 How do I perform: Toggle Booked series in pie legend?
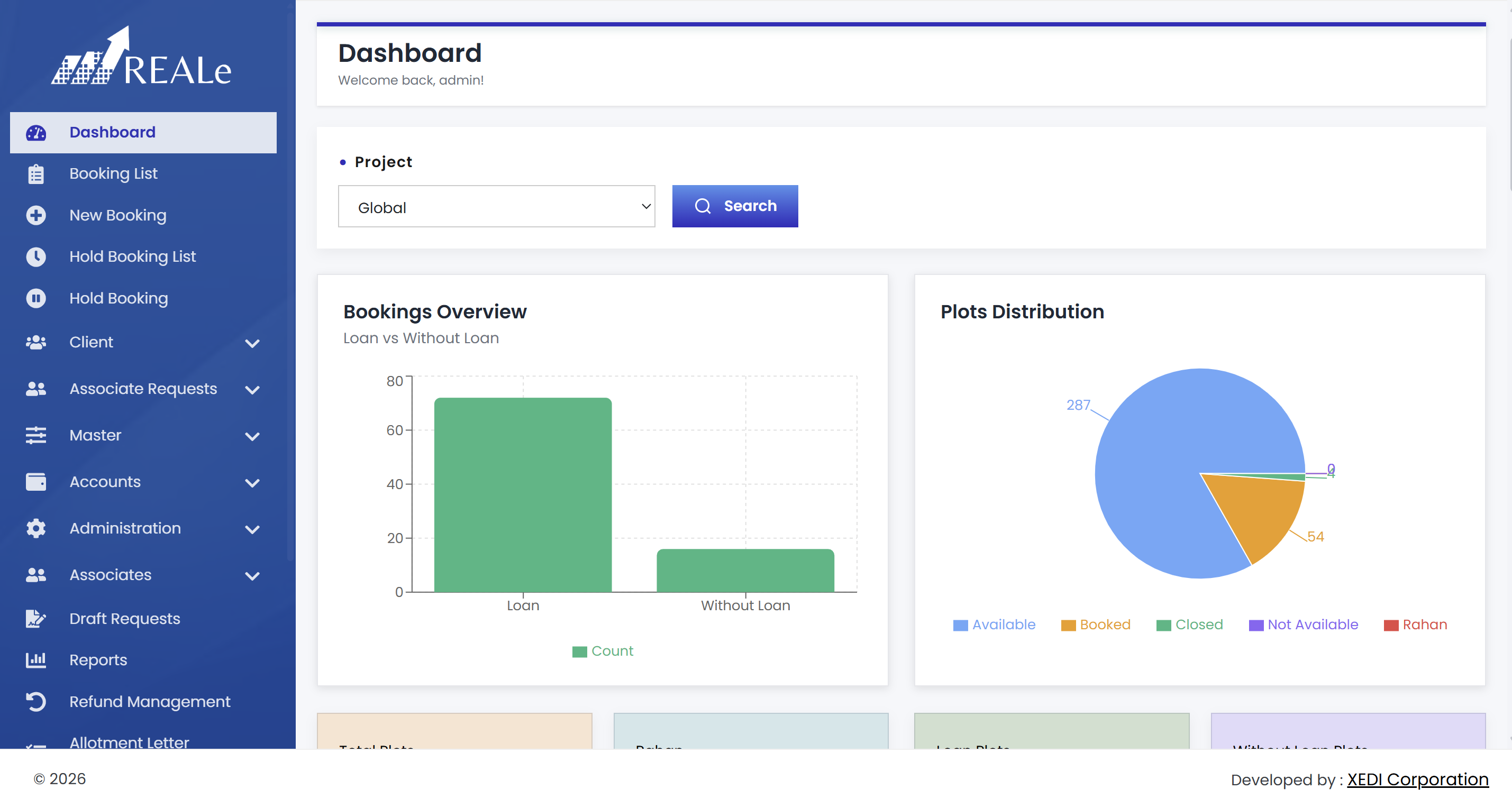tap(1095, 625)
